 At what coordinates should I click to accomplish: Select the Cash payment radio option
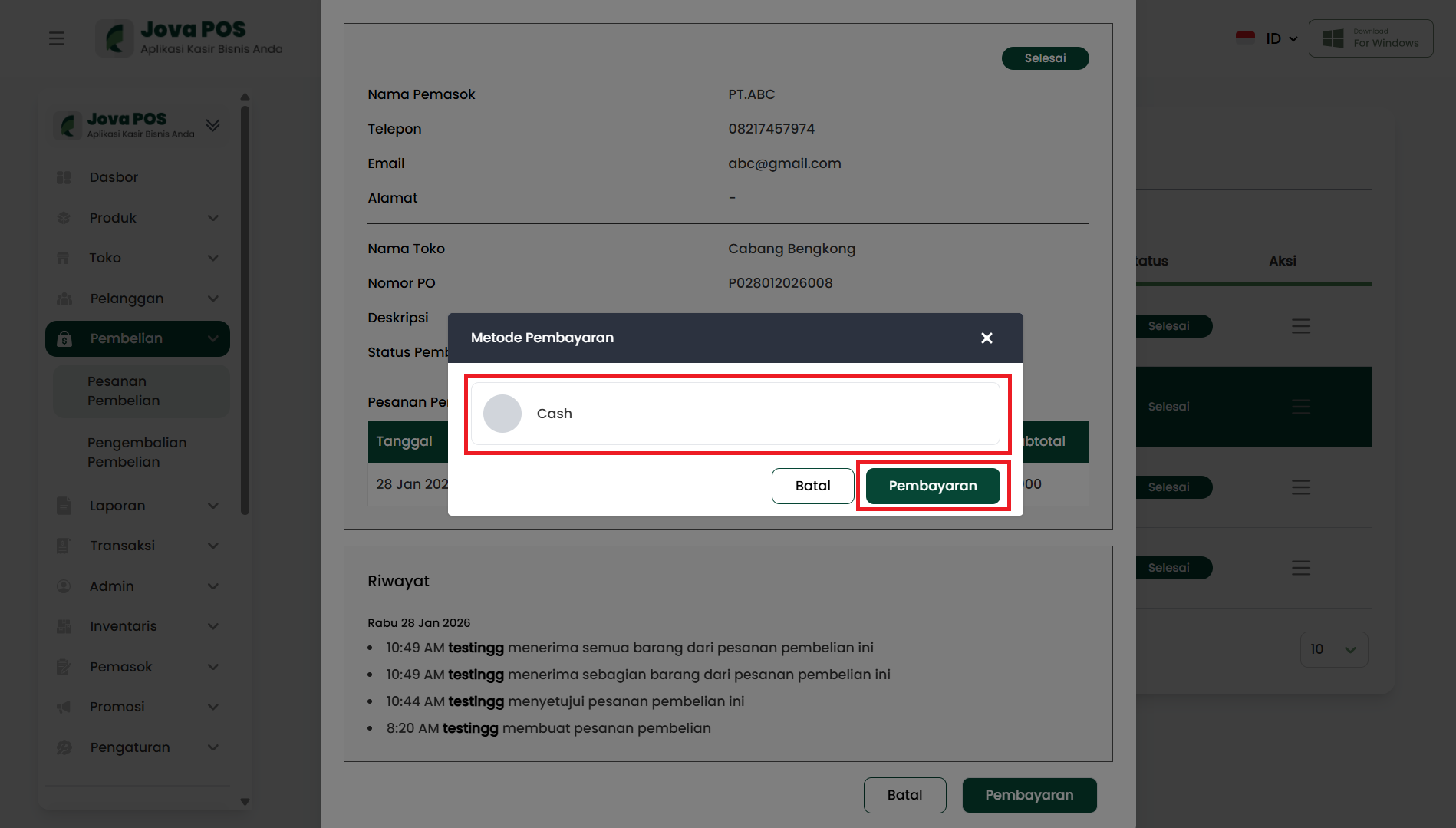[502, 414]
